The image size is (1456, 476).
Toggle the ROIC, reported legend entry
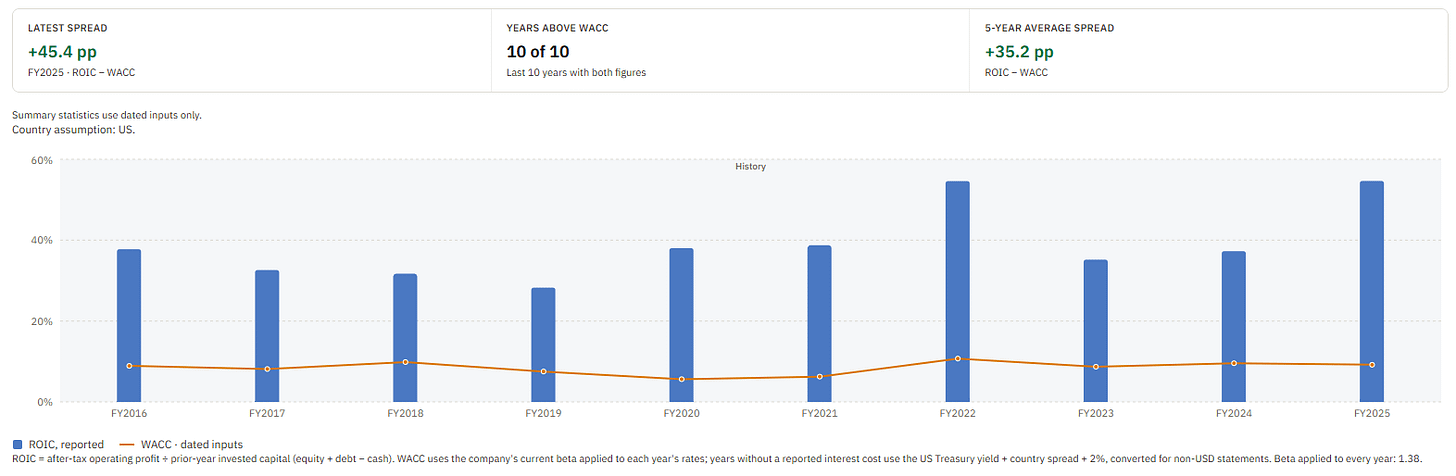58,444
